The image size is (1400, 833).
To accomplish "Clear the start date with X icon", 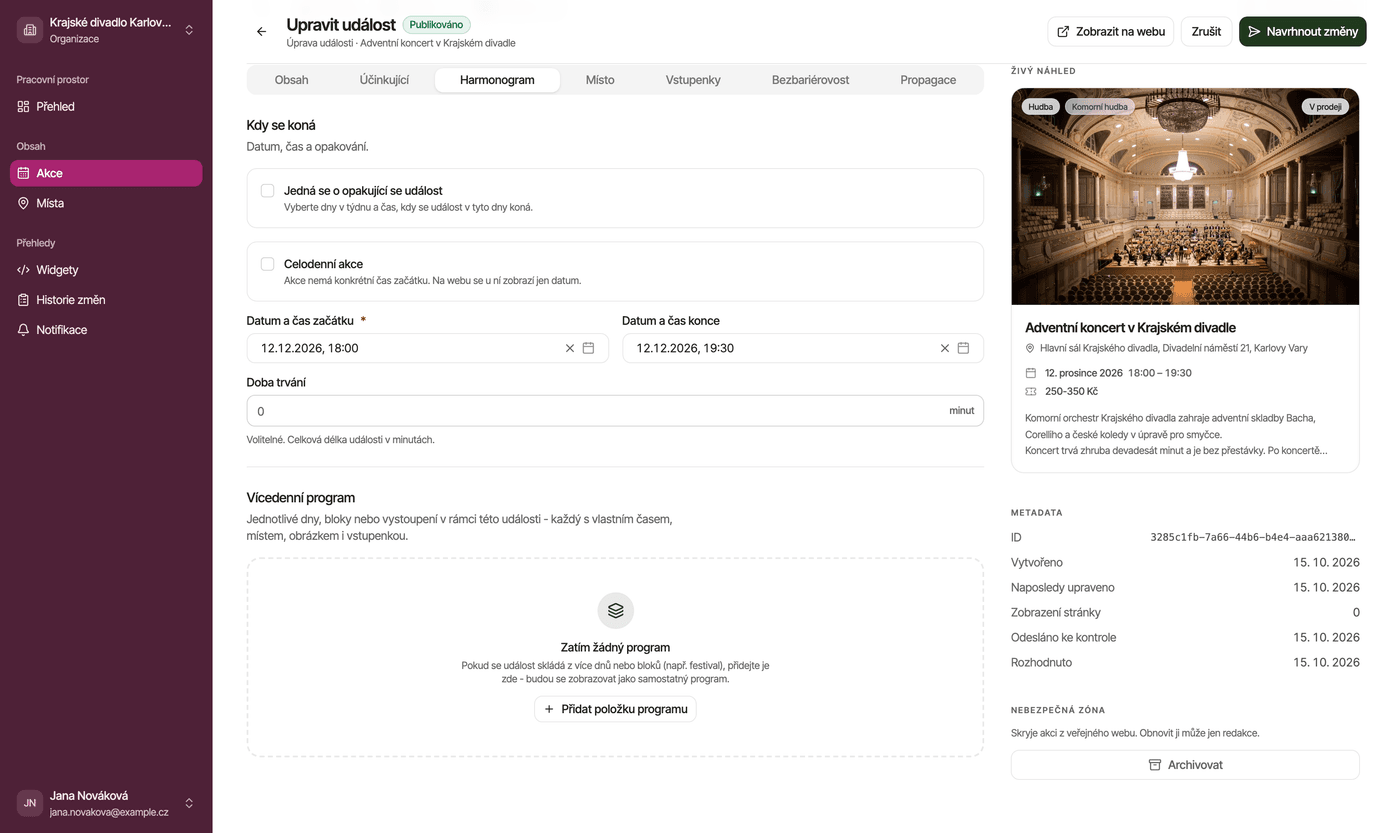I will [570, 348].
